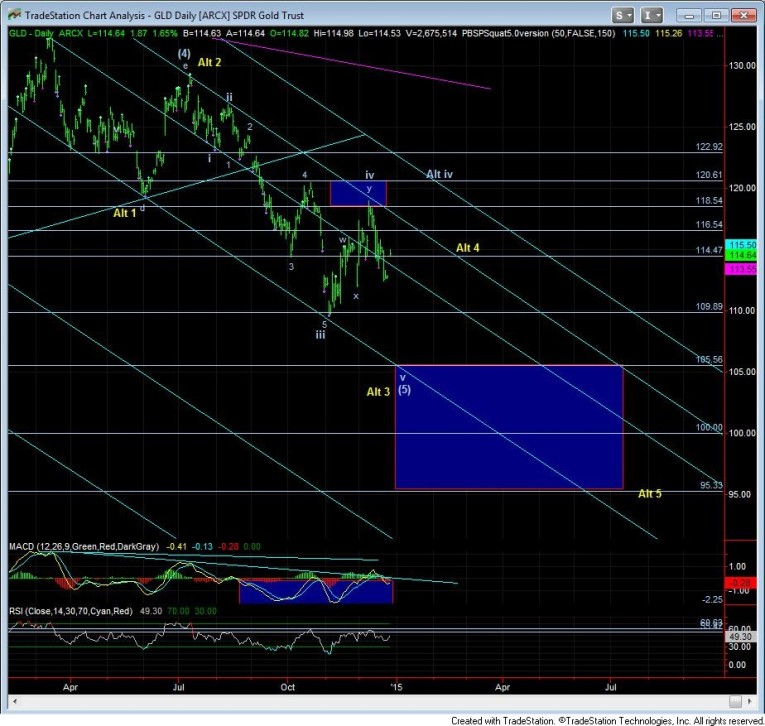
Task: Click the 'Alt 5' wave label
Action: click(x=650, y=494)
